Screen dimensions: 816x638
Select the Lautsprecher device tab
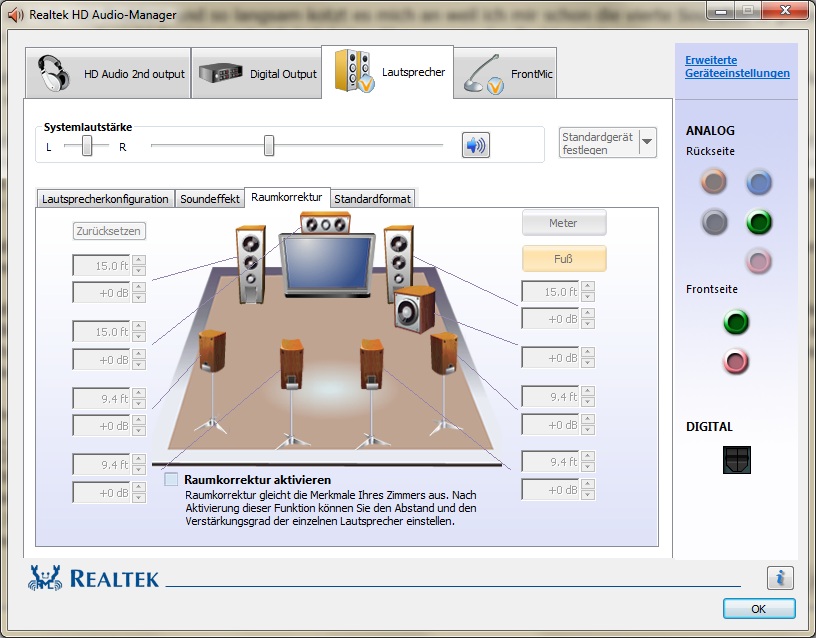coord(388,72)
